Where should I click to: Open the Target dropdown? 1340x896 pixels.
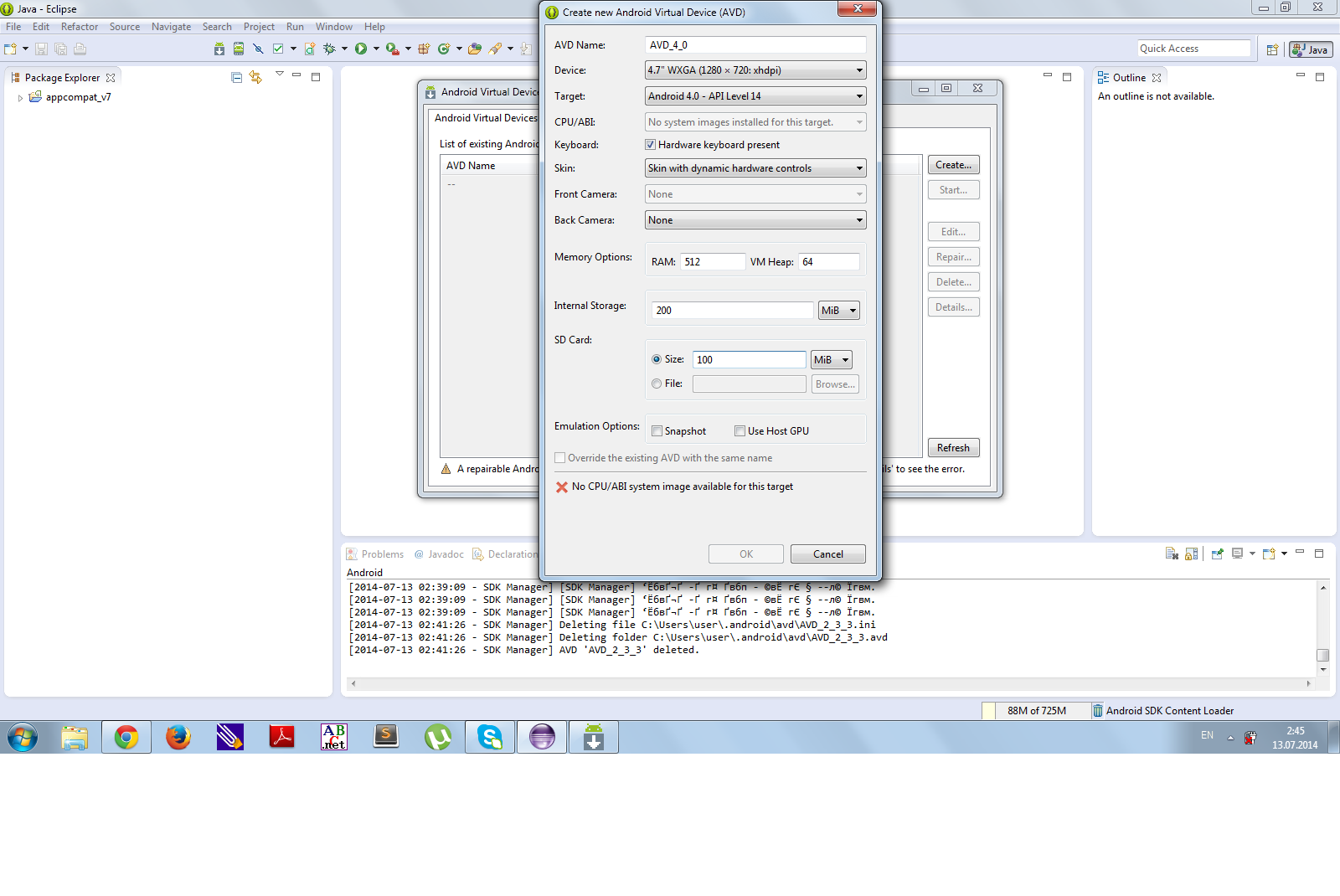pyautogui.click(x=755, y=96)
